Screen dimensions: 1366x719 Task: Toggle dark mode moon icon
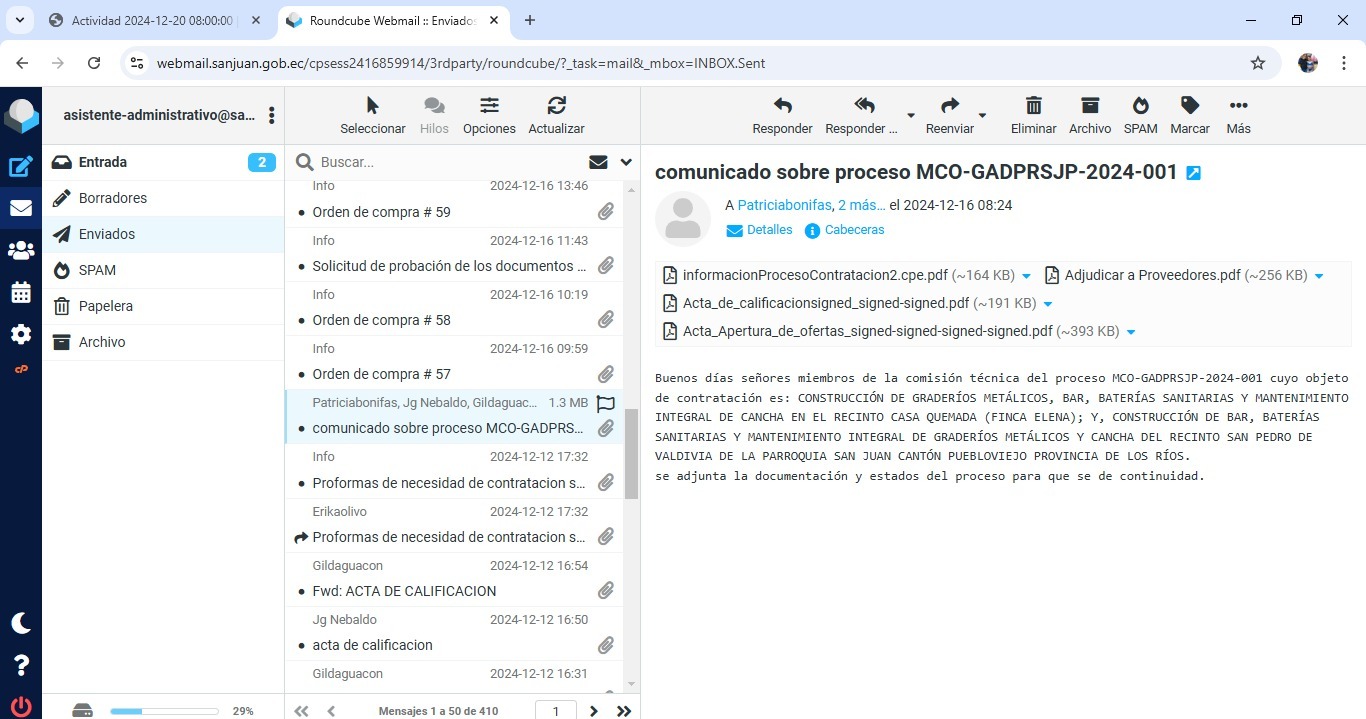coord(21,623)
